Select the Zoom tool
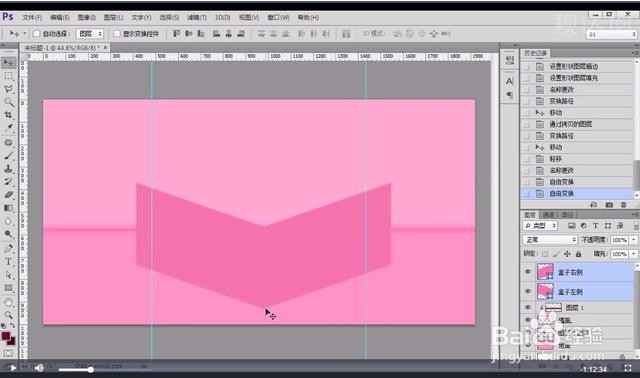Screen dimensions: 640x378 point(8,315)
